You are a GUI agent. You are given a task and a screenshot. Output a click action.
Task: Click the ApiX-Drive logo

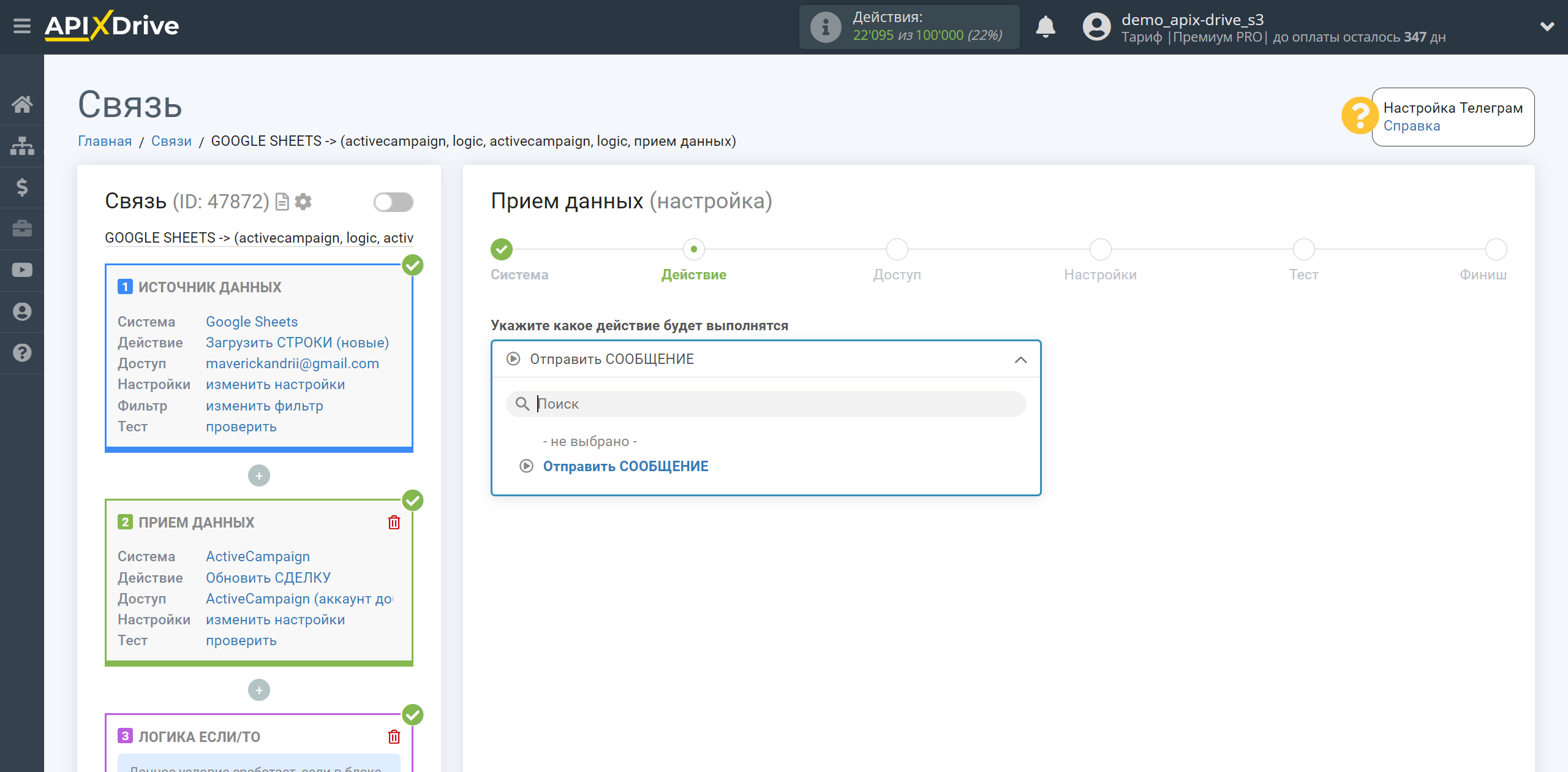coord(112,26)
